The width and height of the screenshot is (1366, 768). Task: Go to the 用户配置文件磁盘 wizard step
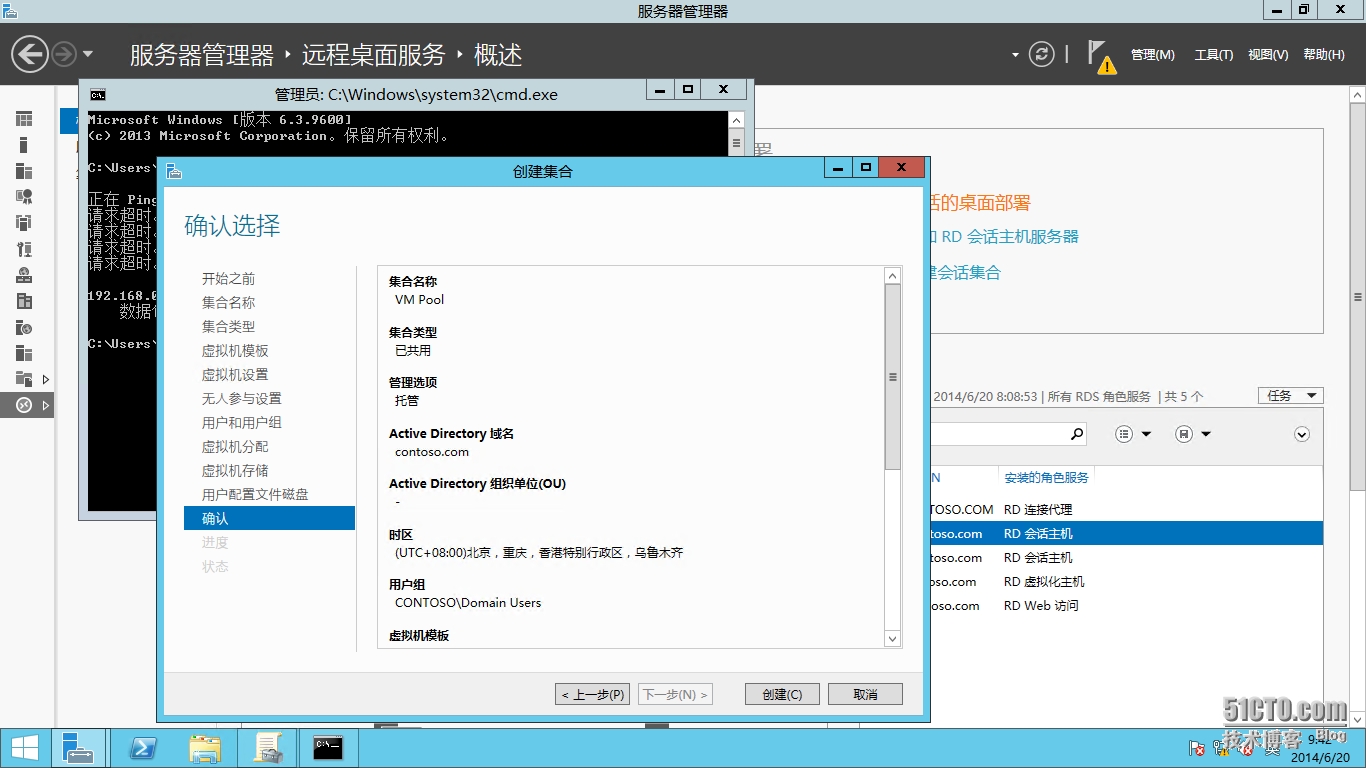[x=255, y=495]
